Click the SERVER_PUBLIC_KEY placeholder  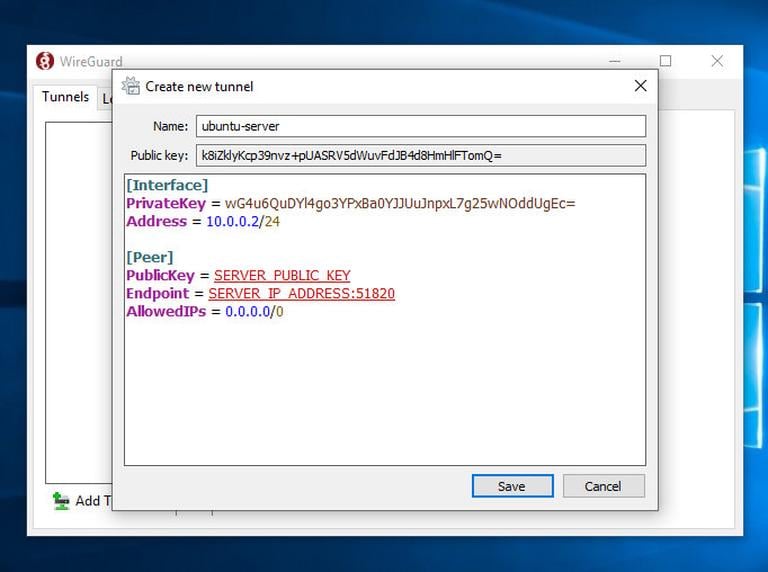(282, 275)
